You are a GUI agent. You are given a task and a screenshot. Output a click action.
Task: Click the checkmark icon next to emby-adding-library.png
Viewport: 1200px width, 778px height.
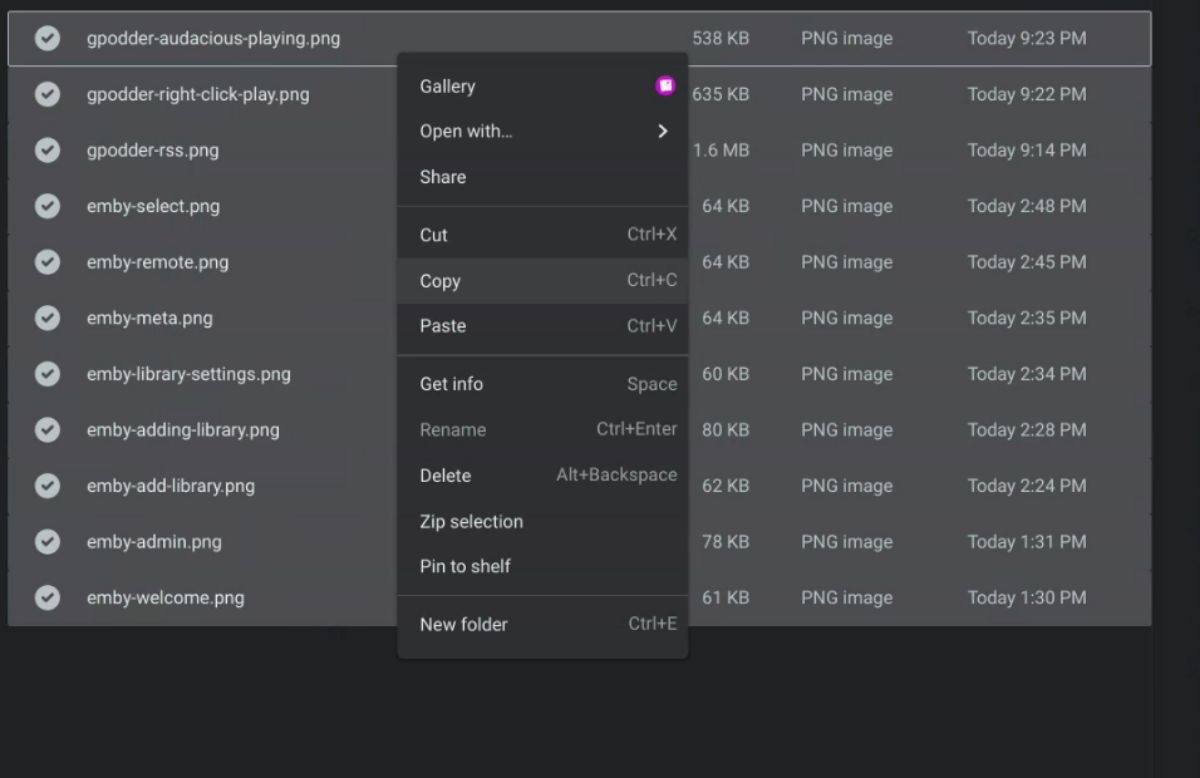tap(47, 430)
